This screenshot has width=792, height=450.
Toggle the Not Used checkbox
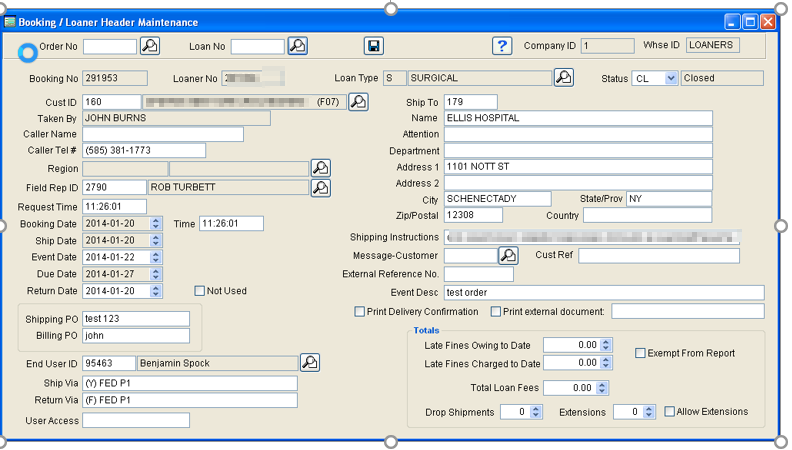pos(200,291)
